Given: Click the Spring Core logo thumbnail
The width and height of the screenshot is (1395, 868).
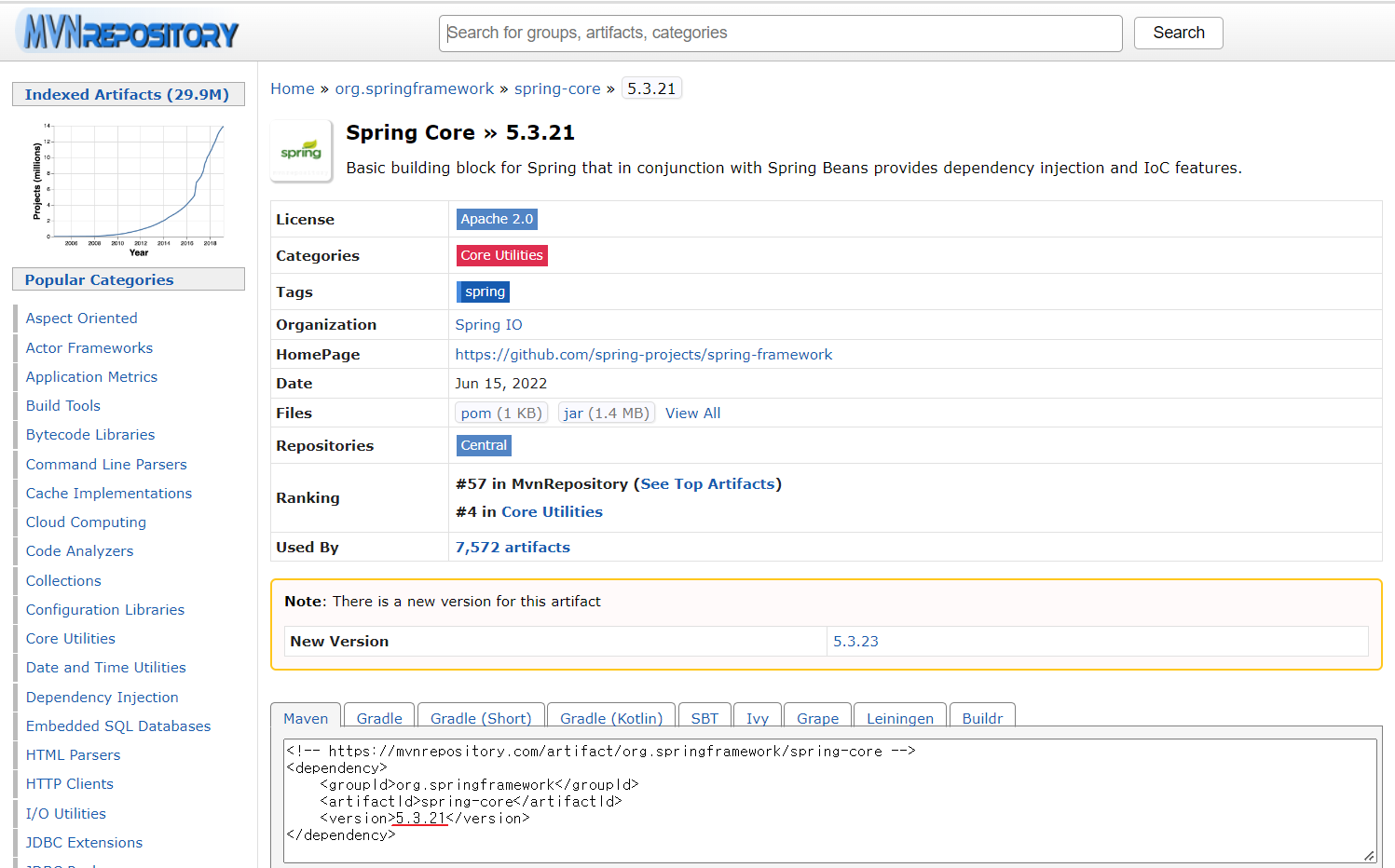Looking at the screenshot, I should (x=301, y=151).
